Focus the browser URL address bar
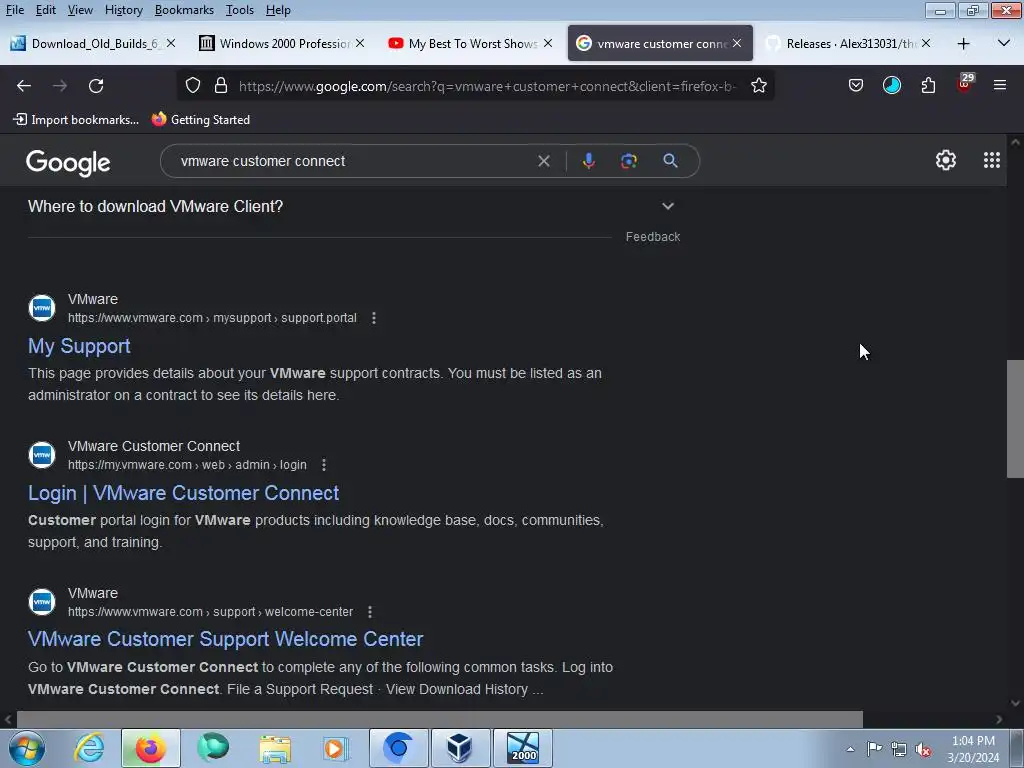Image resolution: width=1024 pixels, height=768 pixels. point(487,86)
